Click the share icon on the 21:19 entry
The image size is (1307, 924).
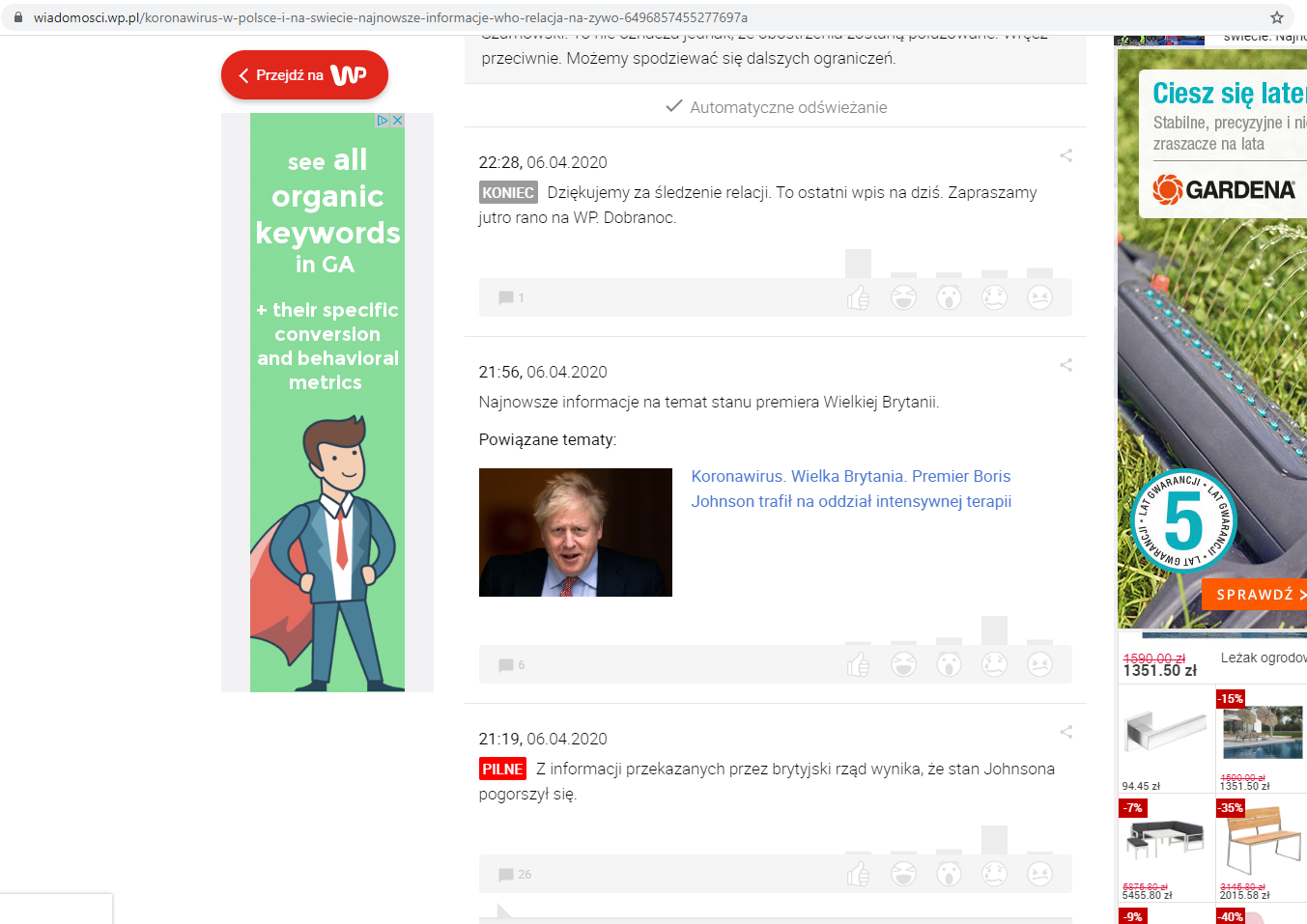pos(1065,732)
